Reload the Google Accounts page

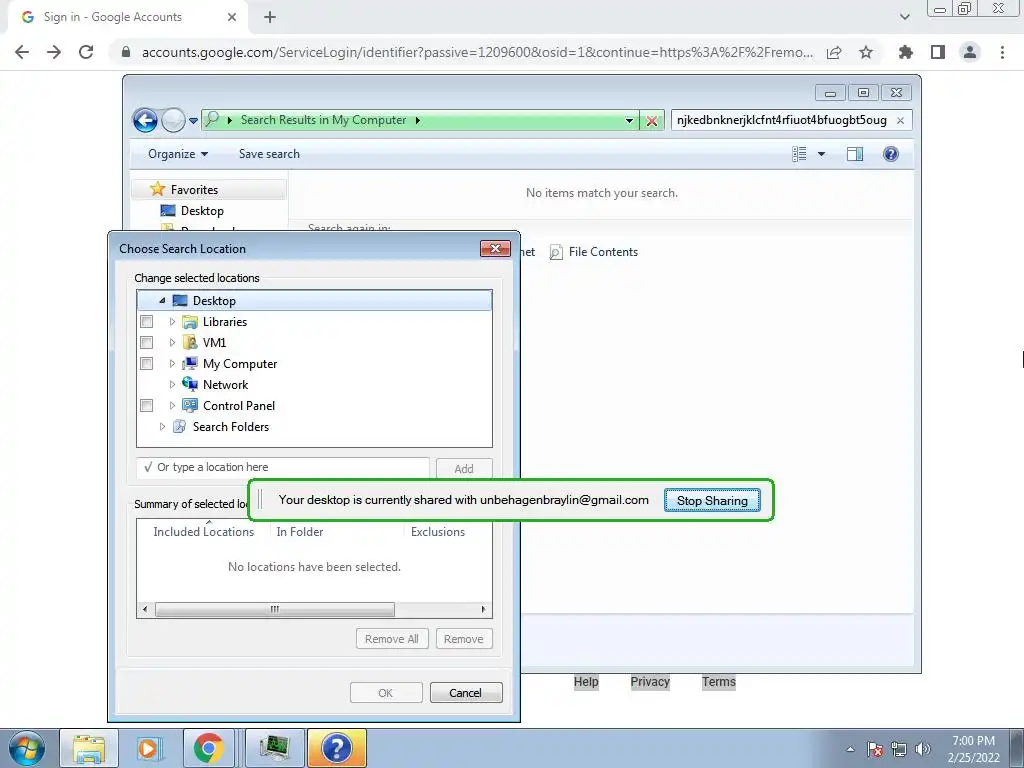coord(86,52)
